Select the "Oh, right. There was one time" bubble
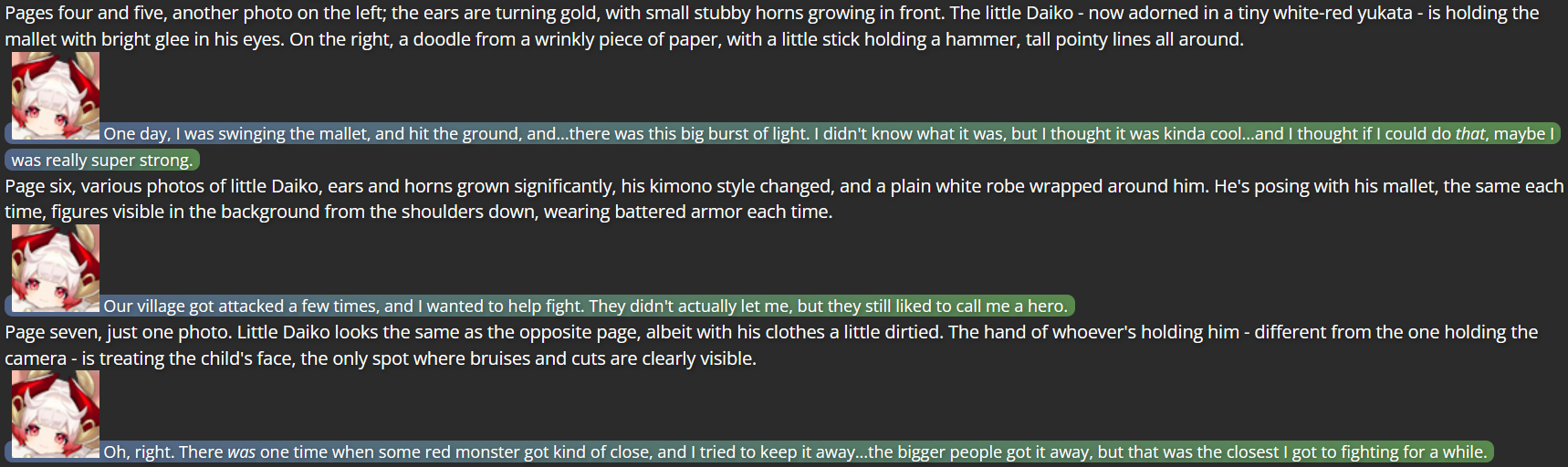Screen dimensions: 1568x467 click(794, 452)
